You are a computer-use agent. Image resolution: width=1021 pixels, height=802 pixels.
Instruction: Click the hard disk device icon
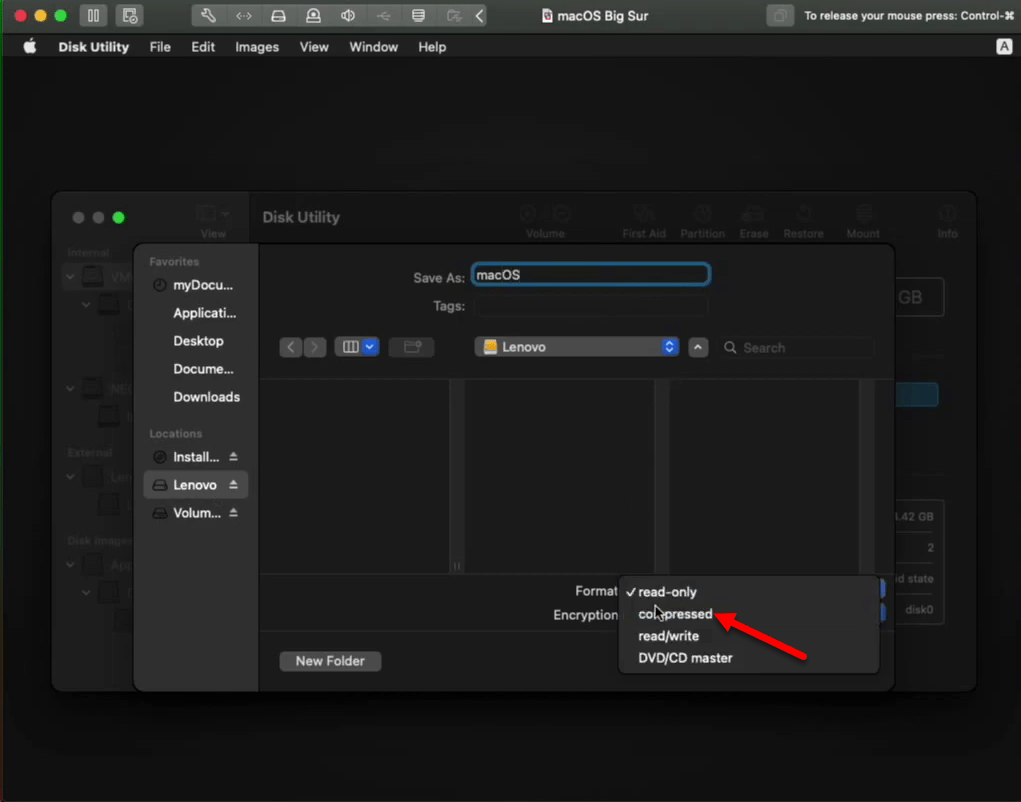coord(278,16)
